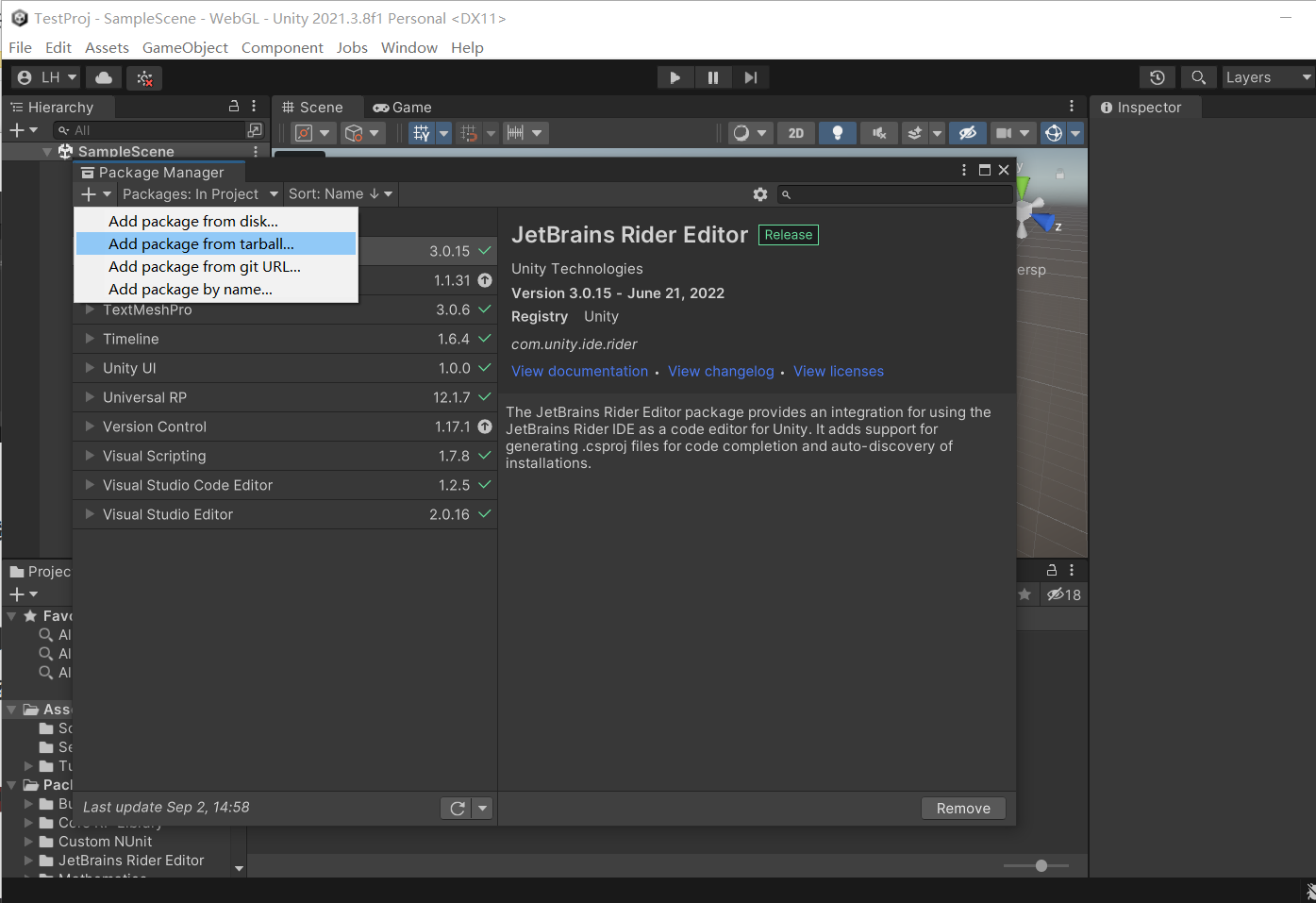This screenshot has height=903, width=1316.
Task: Open Sort: Name dropdown
Action: [341, 193]
